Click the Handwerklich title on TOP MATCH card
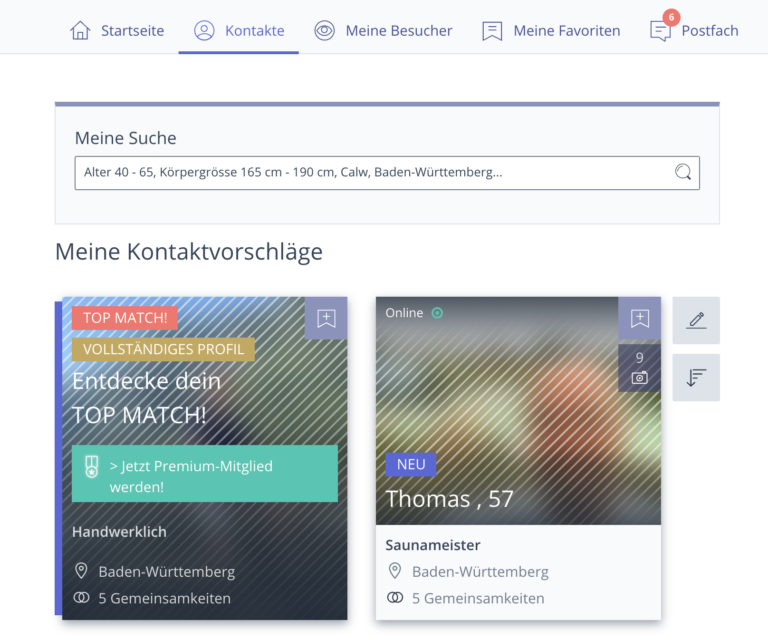 (x=119, y=532)
